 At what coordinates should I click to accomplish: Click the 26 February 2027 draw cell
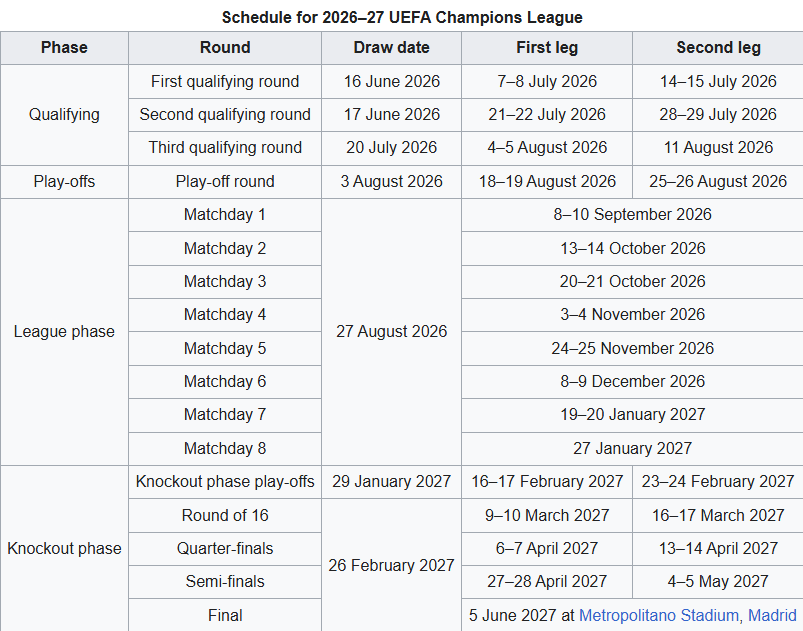coord(391,565)
